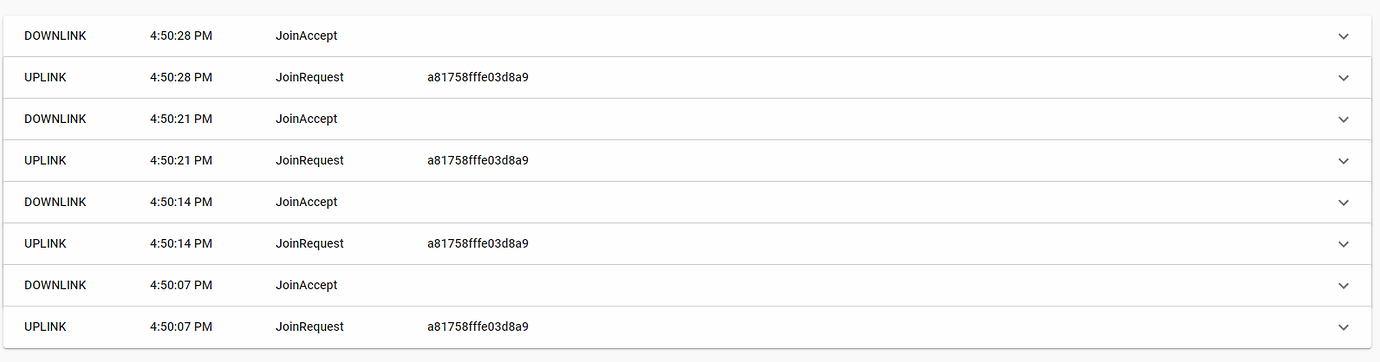The height and width of the screenshot is (362, 1380).
Task: Expand the 4:50:28 PM JoinRequest uplink chevron
Action: click(1343, 78)
